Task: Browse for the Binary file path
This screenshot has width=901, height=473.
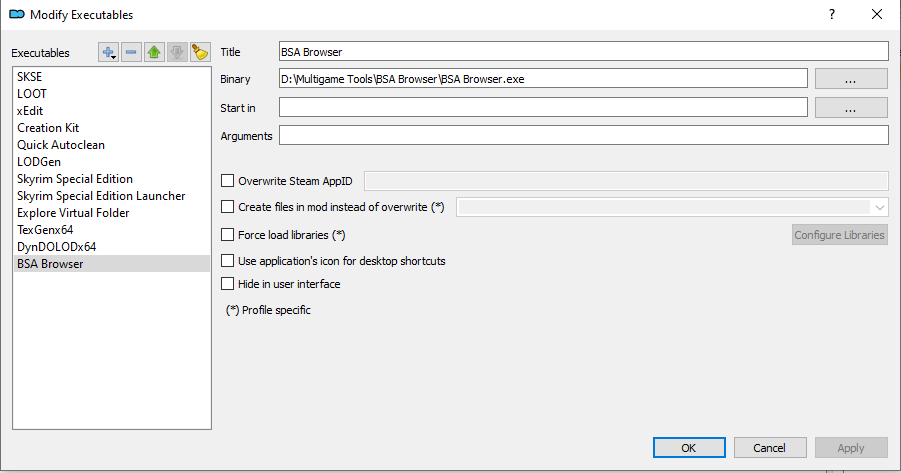Action: (851, 79)
